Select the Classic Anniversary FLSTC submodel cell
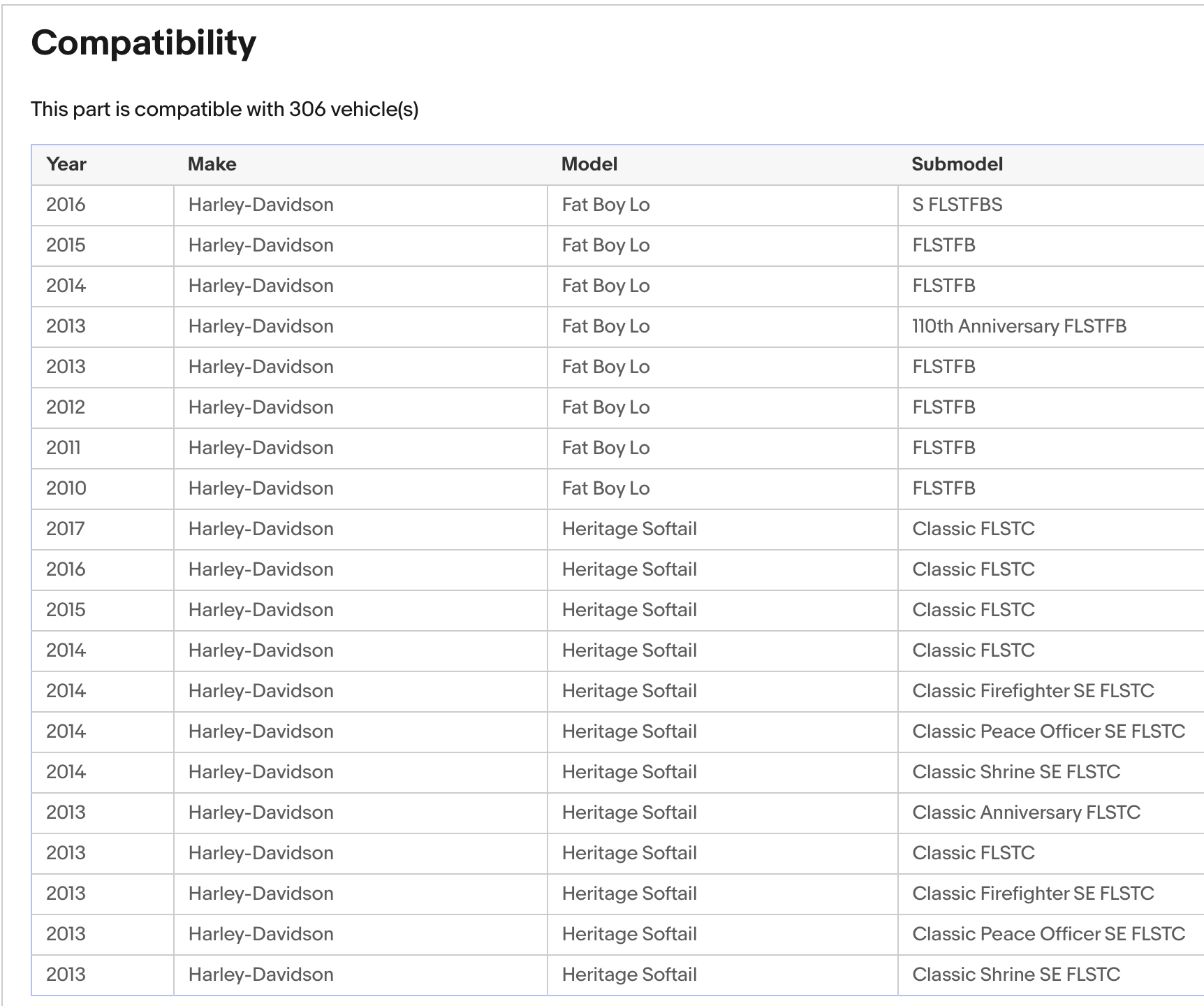 tap(1025, 812)
